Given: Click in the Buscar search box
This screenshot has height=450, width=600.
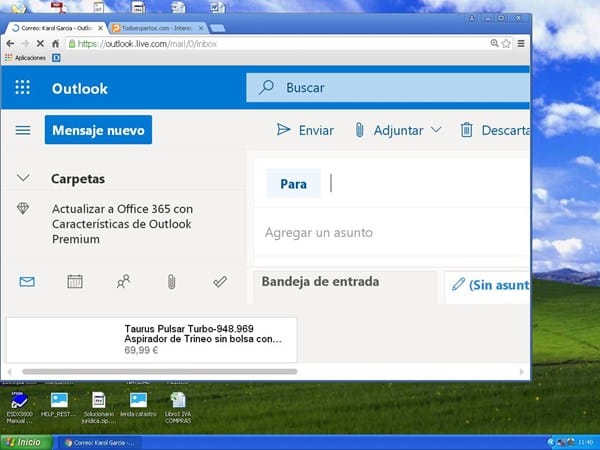Looking at the screenshot, I should click(x=388, y=88).
